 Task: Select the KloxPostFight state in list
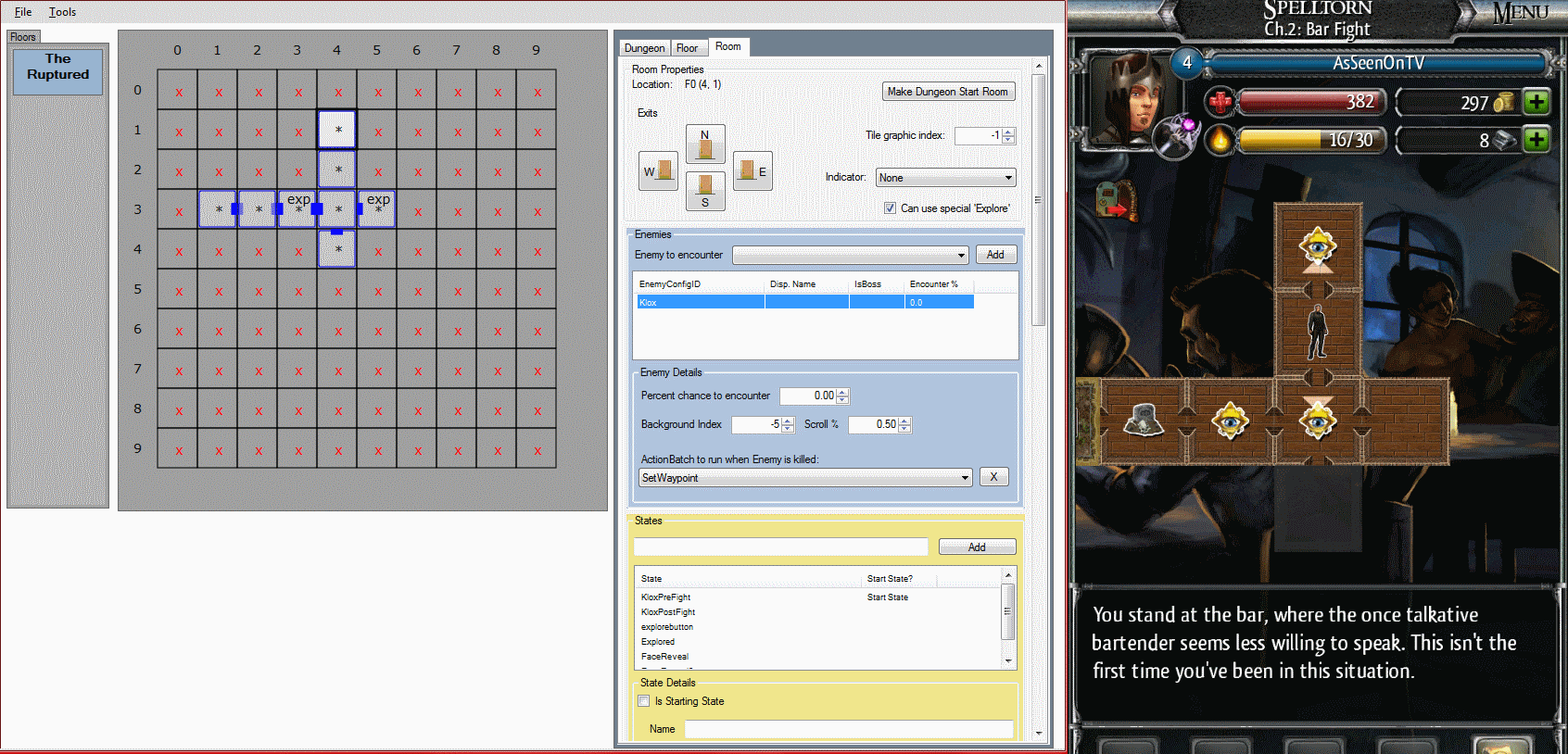[x=668, y=612]
